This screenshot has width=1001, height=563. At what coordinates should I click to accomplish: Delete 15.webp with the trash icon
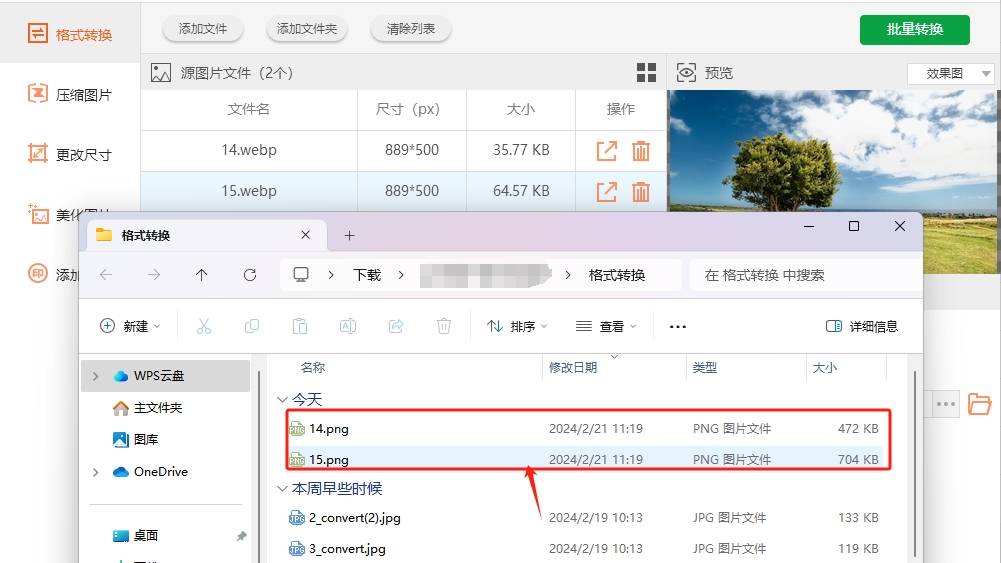pyautogui.click(x=640, y=191)
